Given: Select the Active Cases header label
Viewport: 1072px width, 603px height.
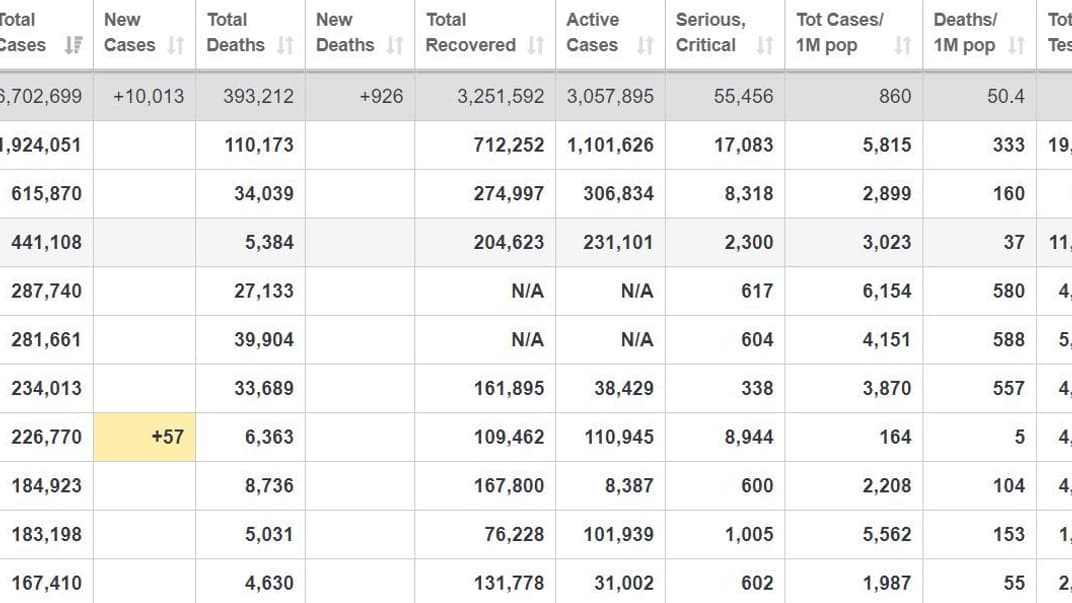Looking at the screenshot, I should click(x=593, y=32).
